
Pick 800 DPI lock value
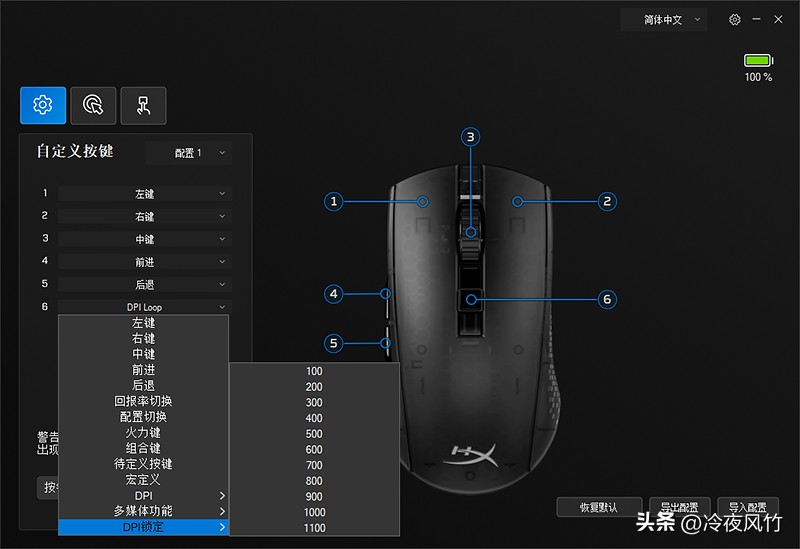pyautogui.click(x=314, y=481)
